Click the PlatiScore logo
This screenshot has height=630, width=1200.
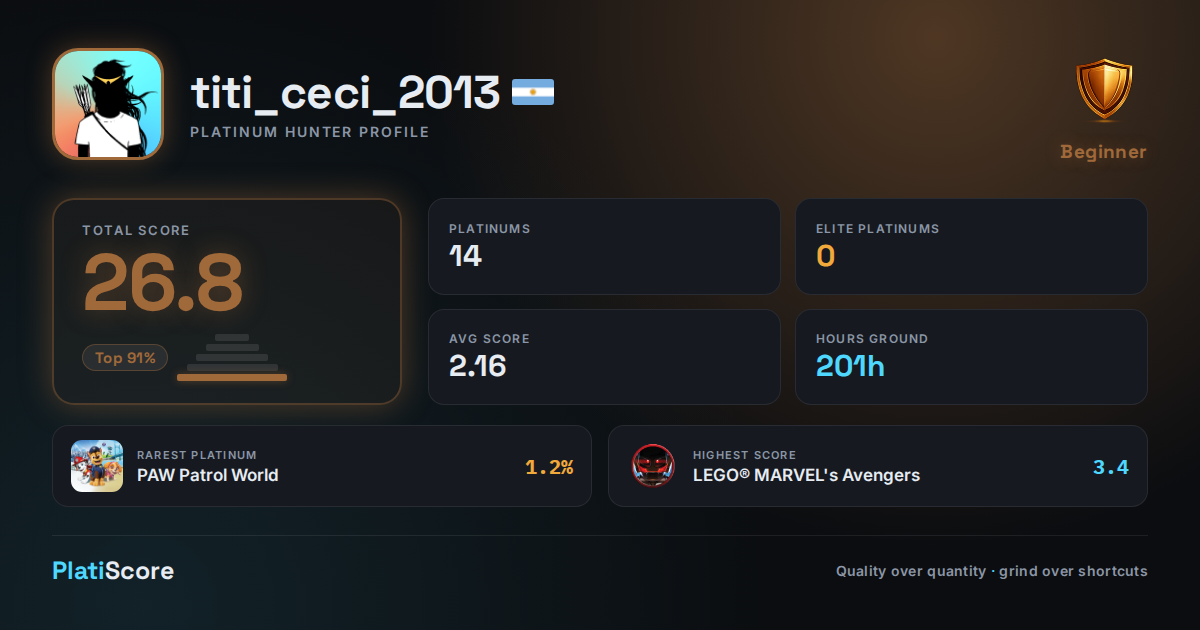pyautogui.click(x=113, y=571)
